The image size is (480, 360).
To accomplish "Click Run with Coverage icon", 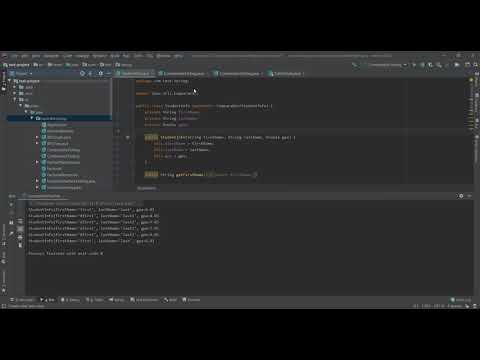I will tap(431, 65).
